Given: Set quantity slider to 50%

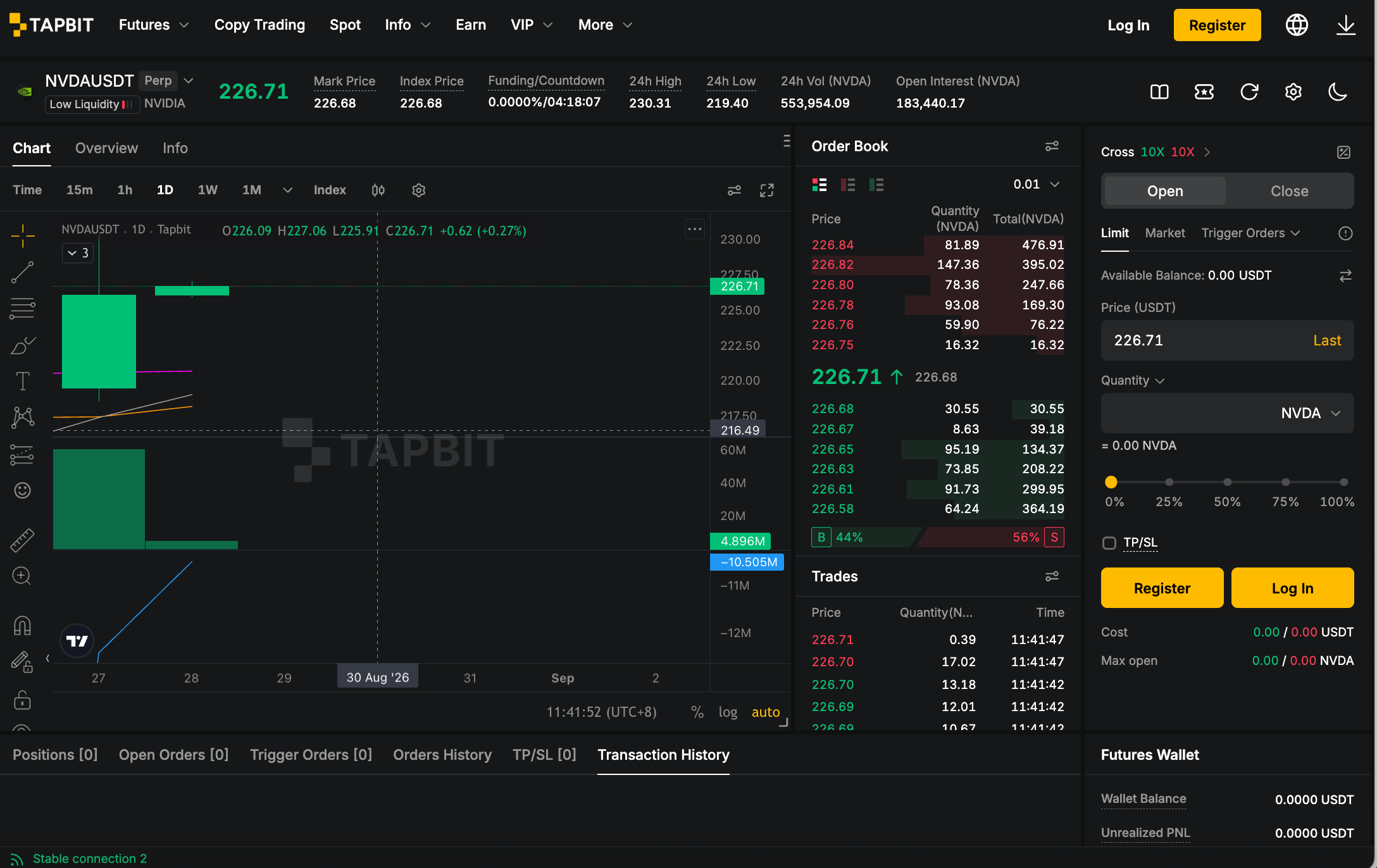Looking at the screenshot, I should (x=1227, y=482).
